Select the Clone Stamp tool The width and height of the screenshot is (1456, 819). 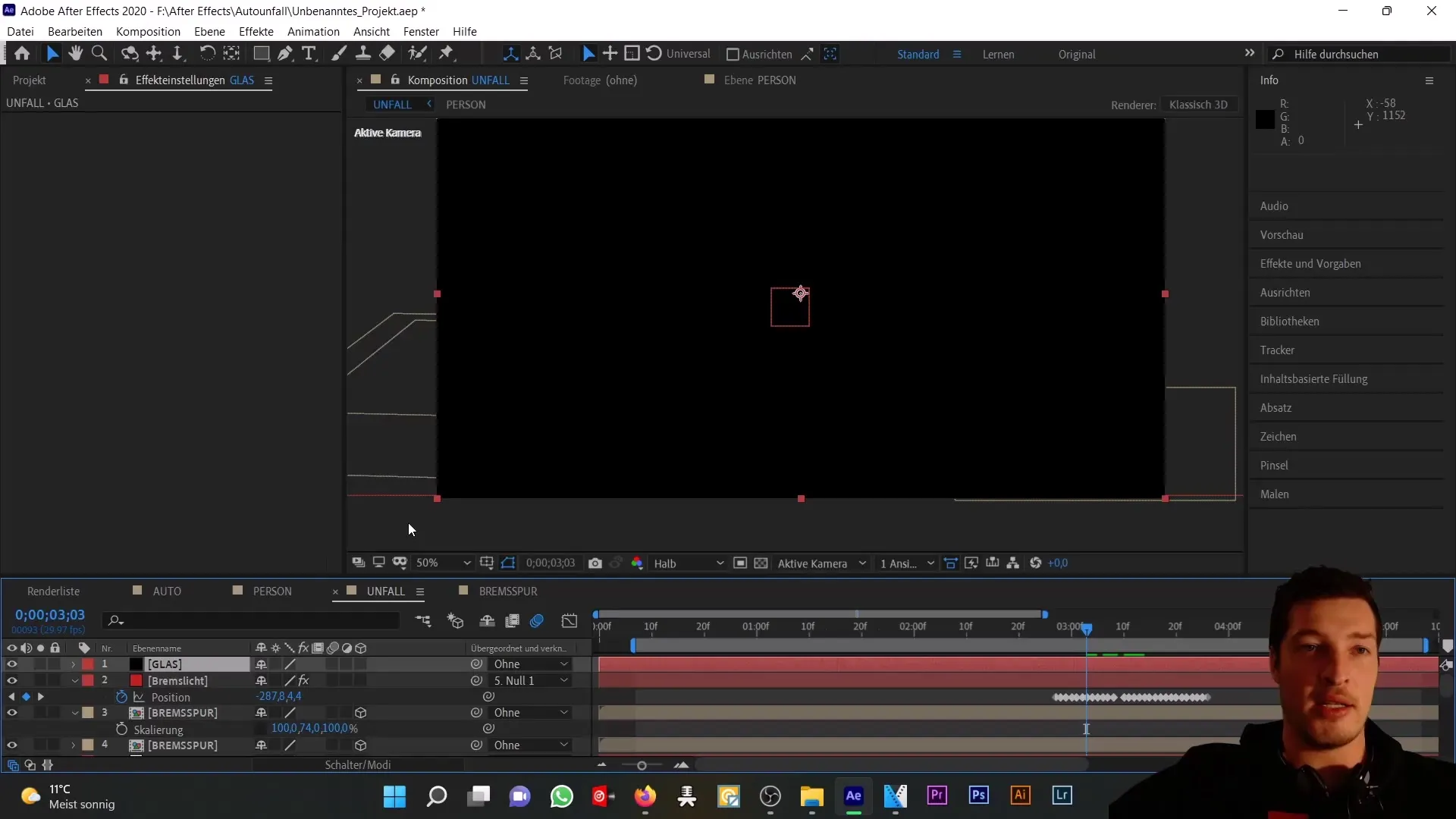click(x=363, y=54)
